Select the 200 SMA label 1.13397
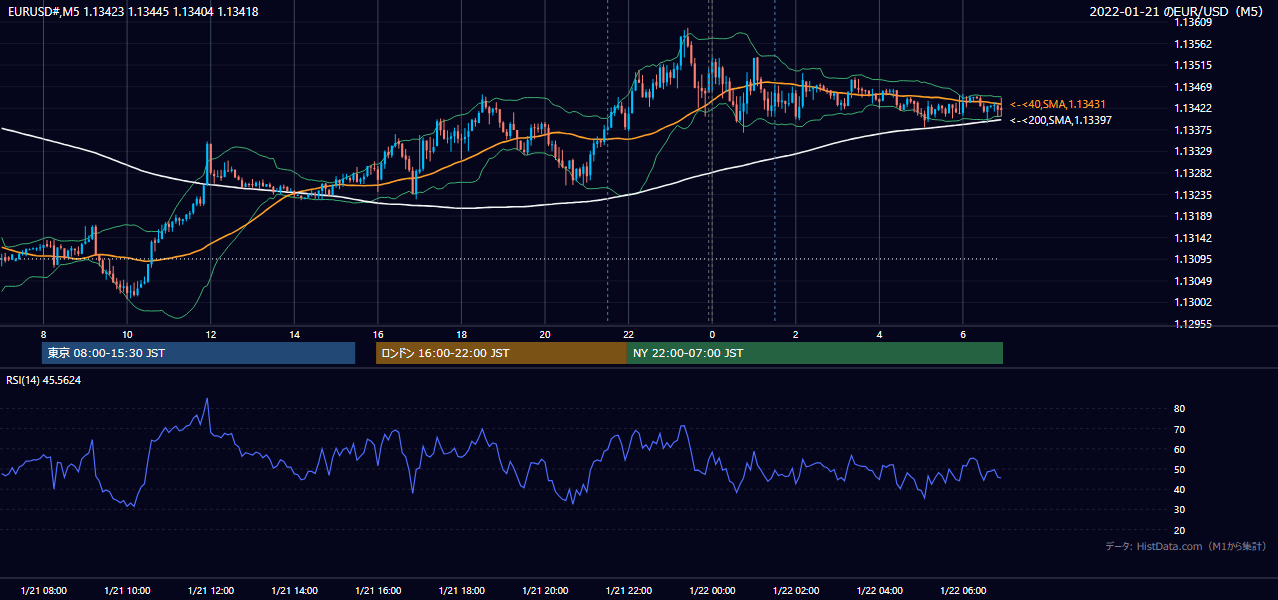 [x=1060, y=120]
